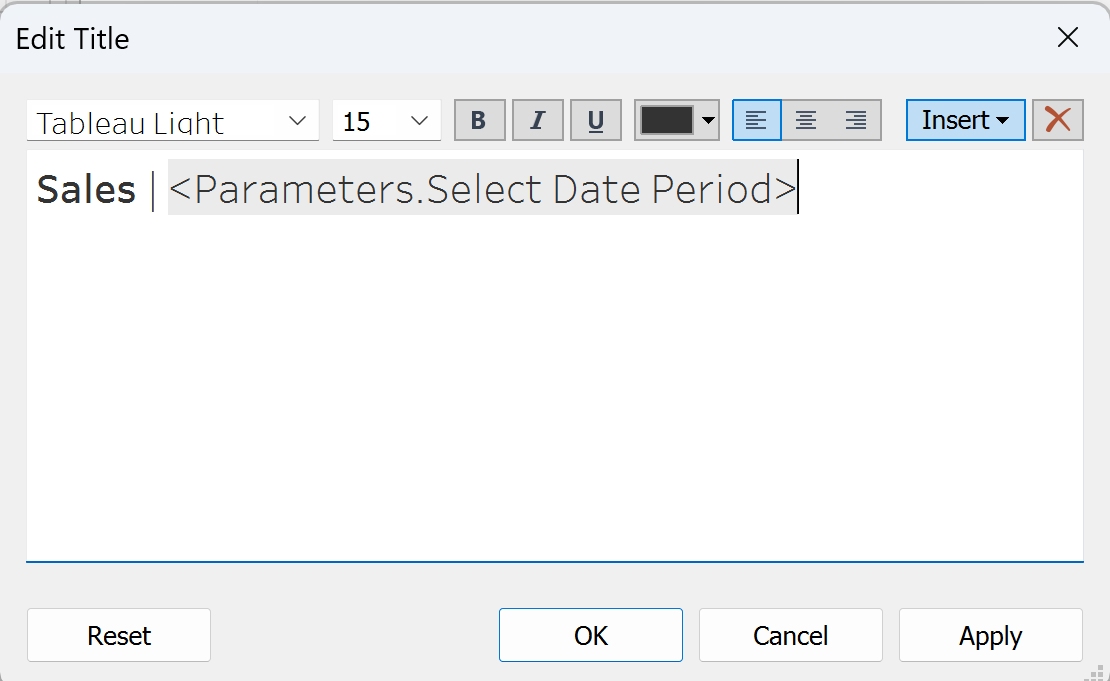Viewport: 1110px width, 681px height.
Task: Expand the font size 15 dropdown
Action: coord(420,121)
